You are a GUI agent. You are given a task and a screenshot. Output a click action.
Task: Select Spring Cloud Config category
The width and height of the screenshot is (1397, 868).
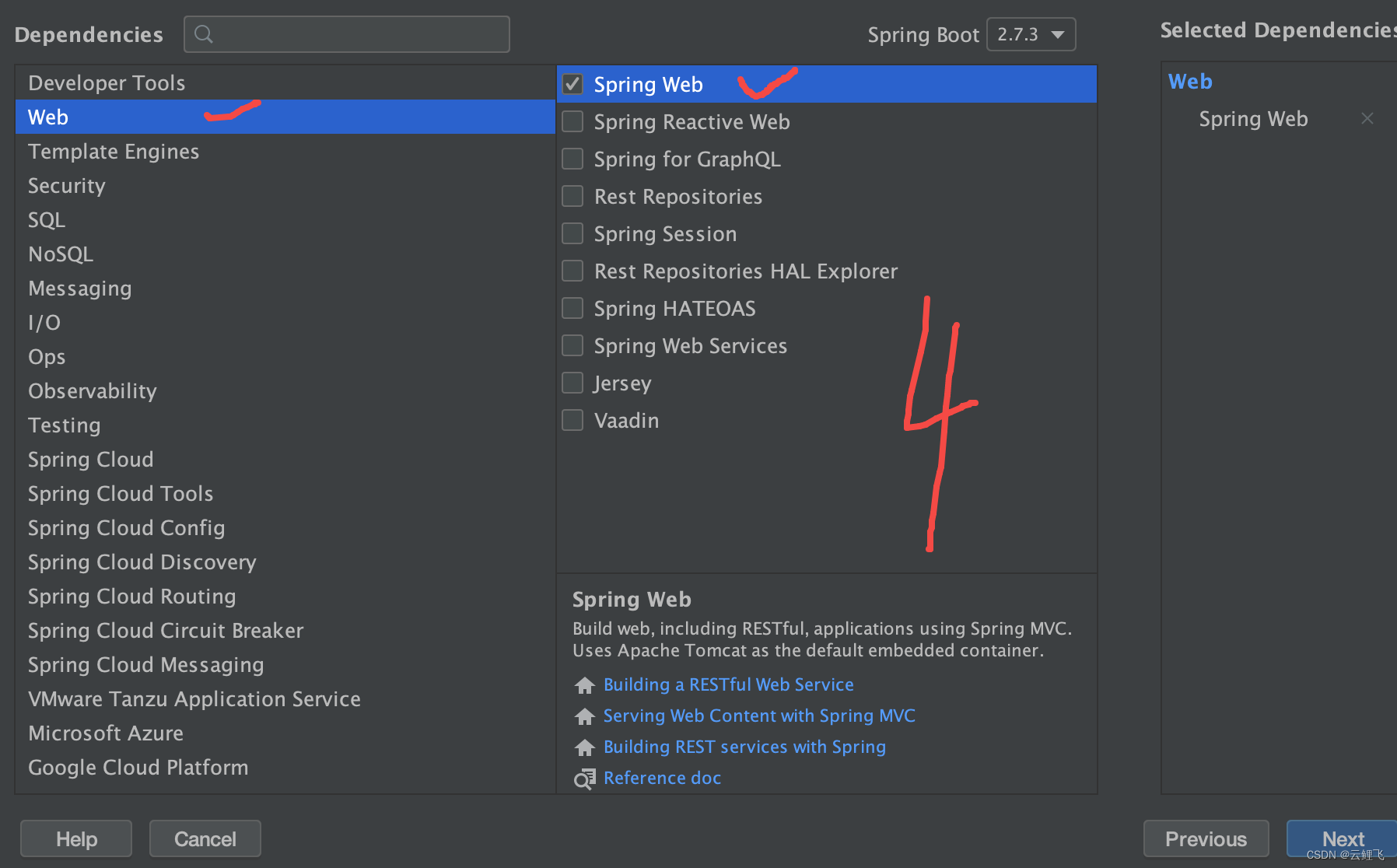click(285, 527)
